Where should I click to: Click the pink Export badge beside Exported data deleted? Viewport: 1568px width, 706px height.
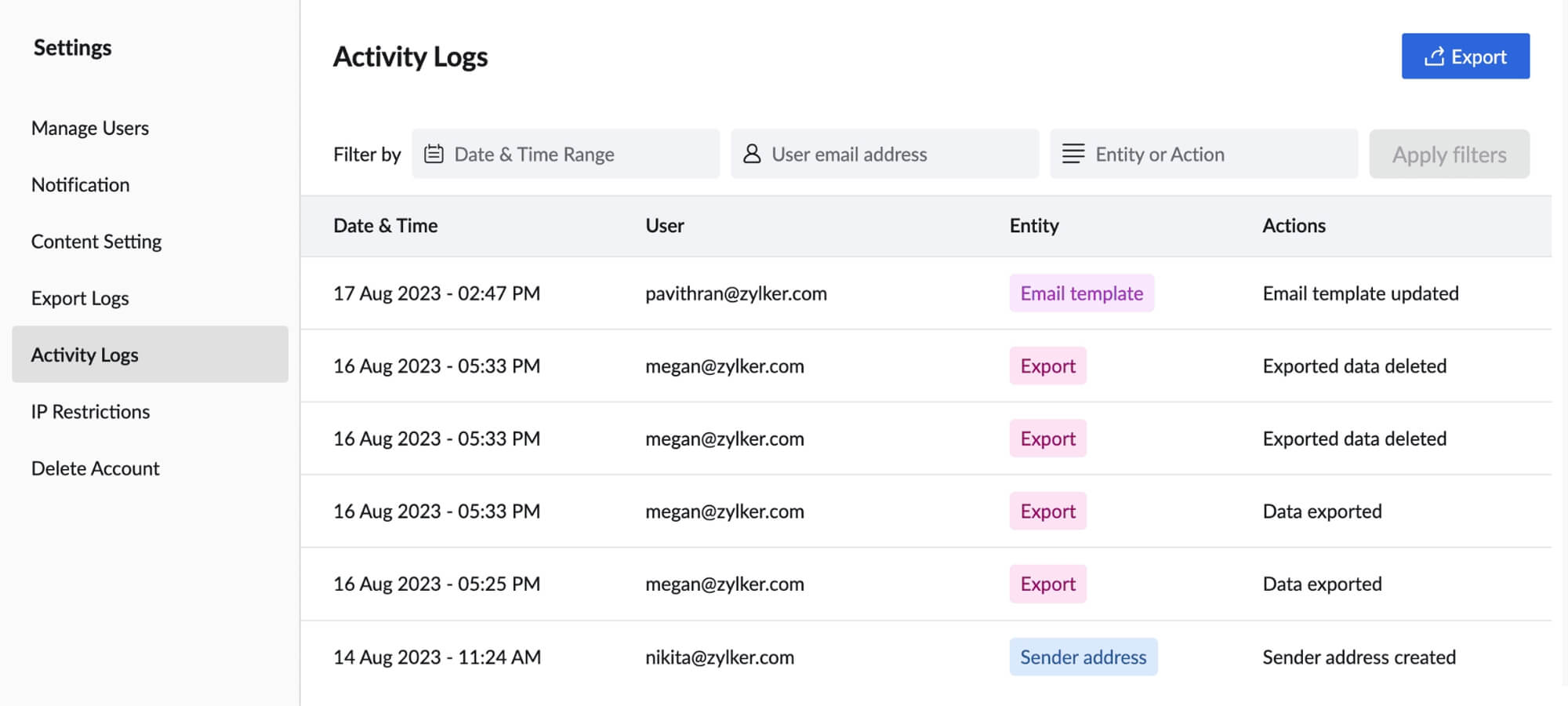1047,366
